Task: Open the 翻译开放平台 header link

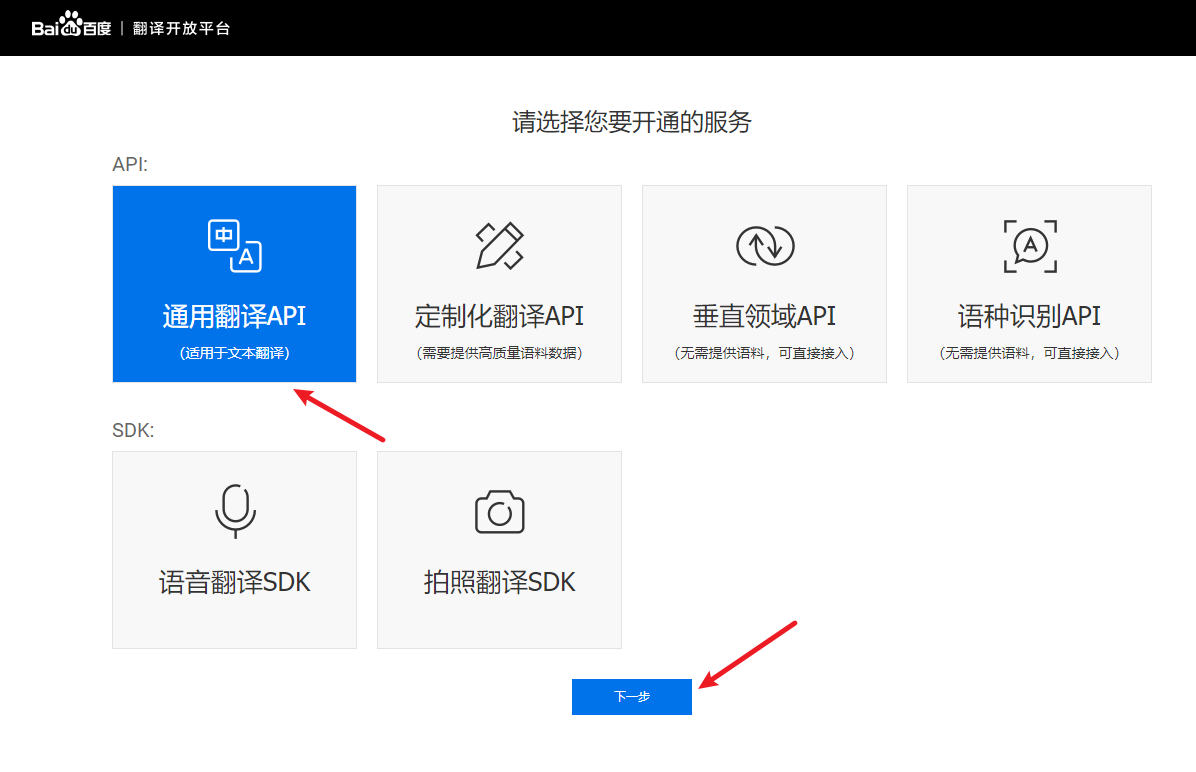Action: click(182, 28)
